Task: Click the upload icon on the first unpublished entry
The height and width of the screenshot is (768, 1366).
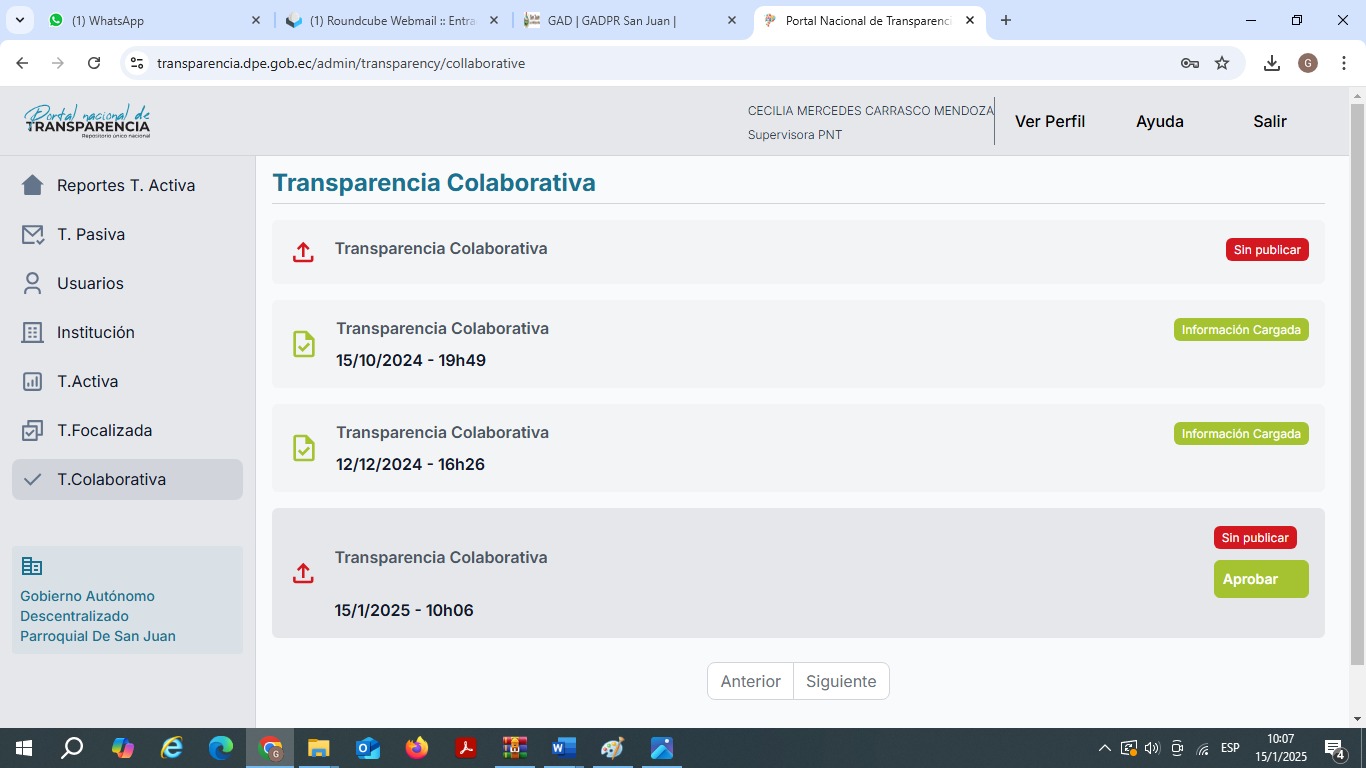Action: click(x=303, y=252)
